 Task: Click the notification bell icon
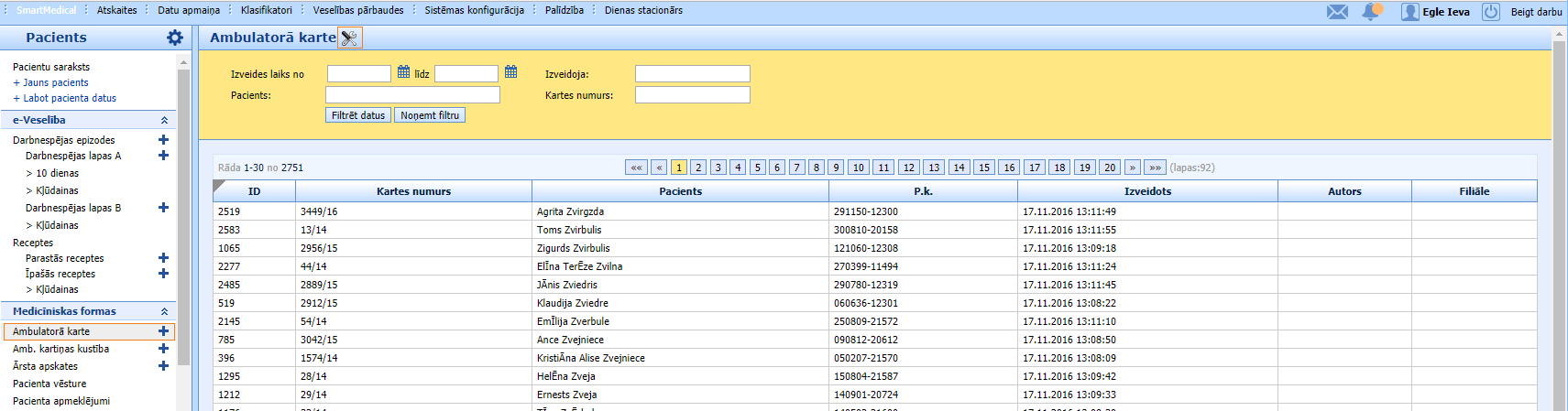point(1371,12)
